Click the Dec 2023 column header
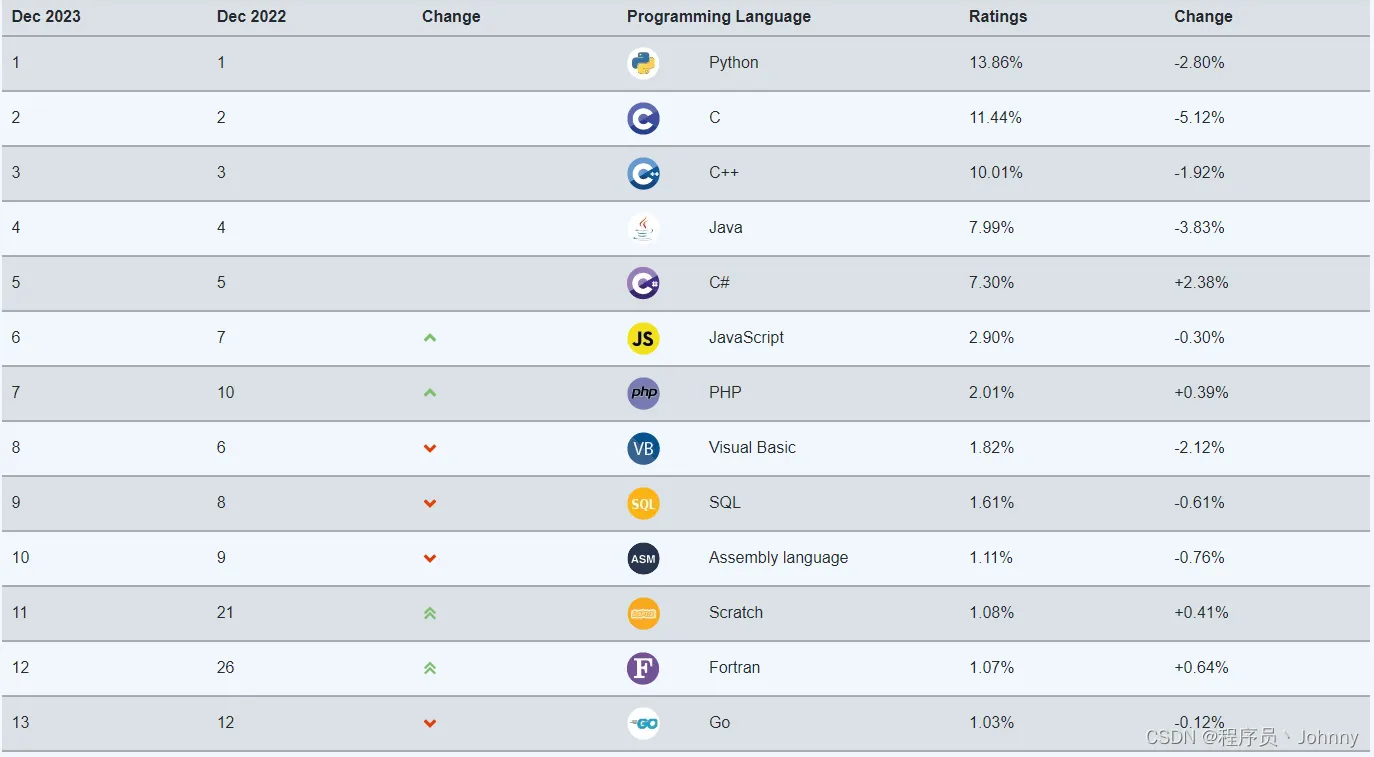Viewport: 1374px width, 757px height. pyautogui.click(x=46, y=16)
